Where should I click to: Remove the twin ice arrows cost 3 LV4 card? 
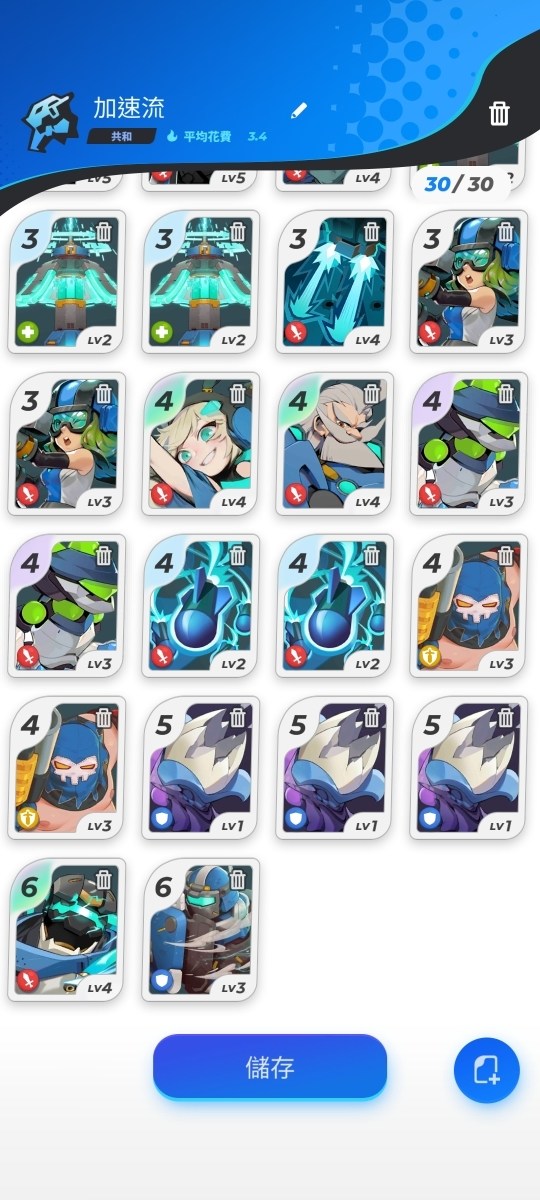372,232
